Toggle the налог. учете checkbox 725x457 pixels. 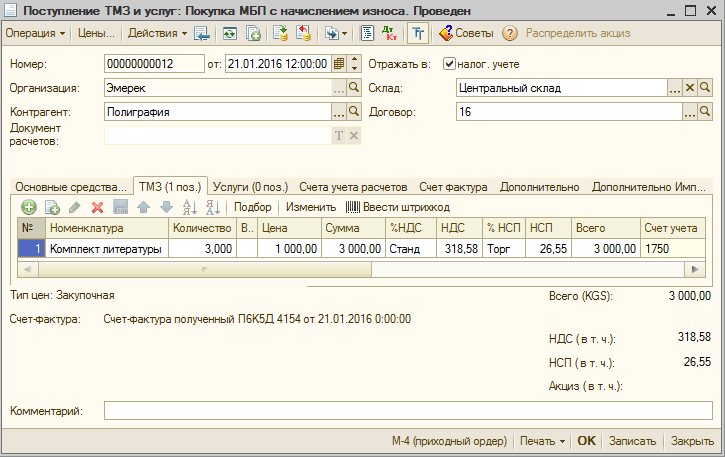click(x=449, y=64)
